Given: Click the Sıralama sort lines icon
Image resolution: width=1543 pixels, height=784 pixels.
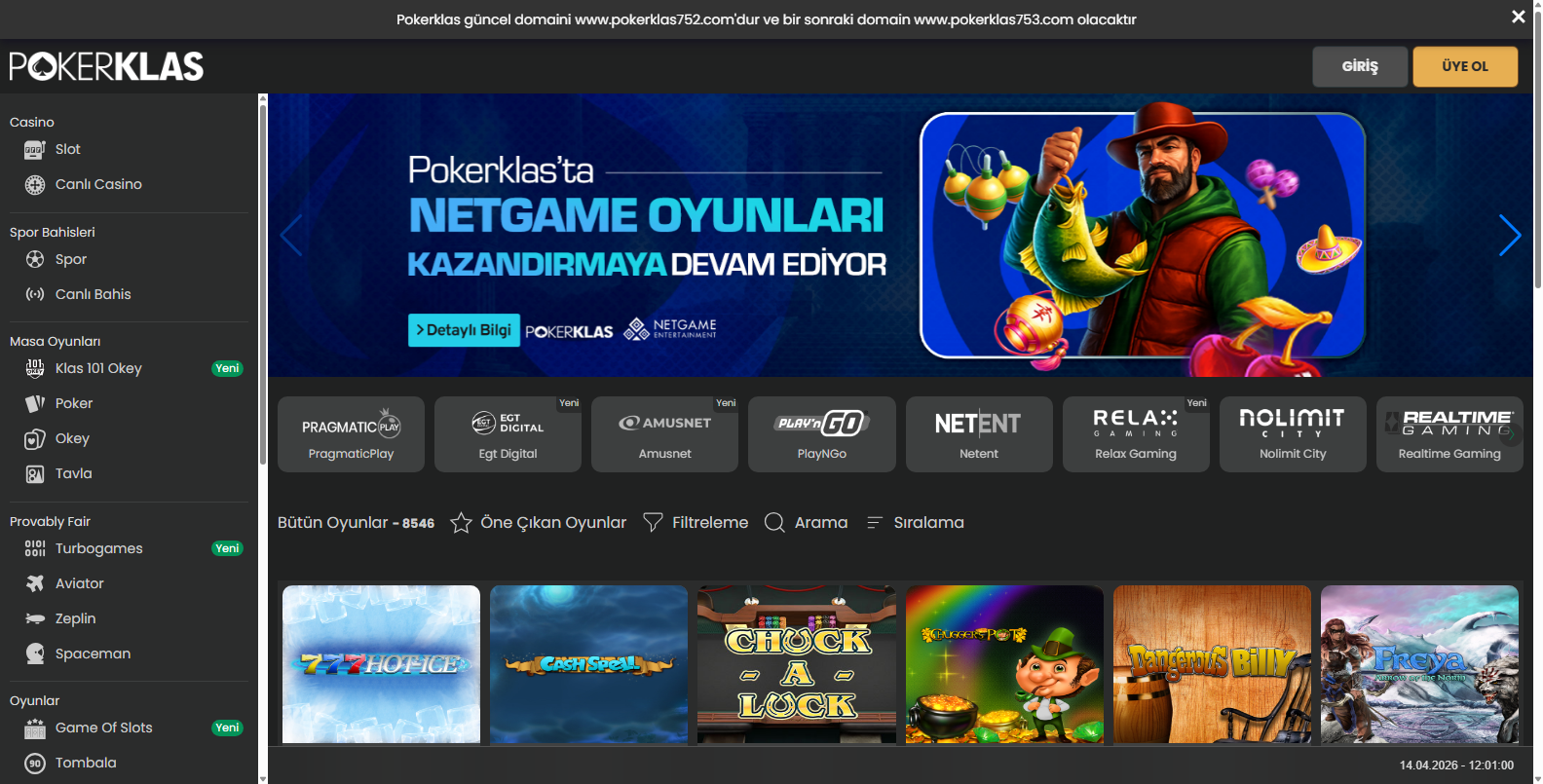Looking at the screenshot, I should [x=874, y=523].
